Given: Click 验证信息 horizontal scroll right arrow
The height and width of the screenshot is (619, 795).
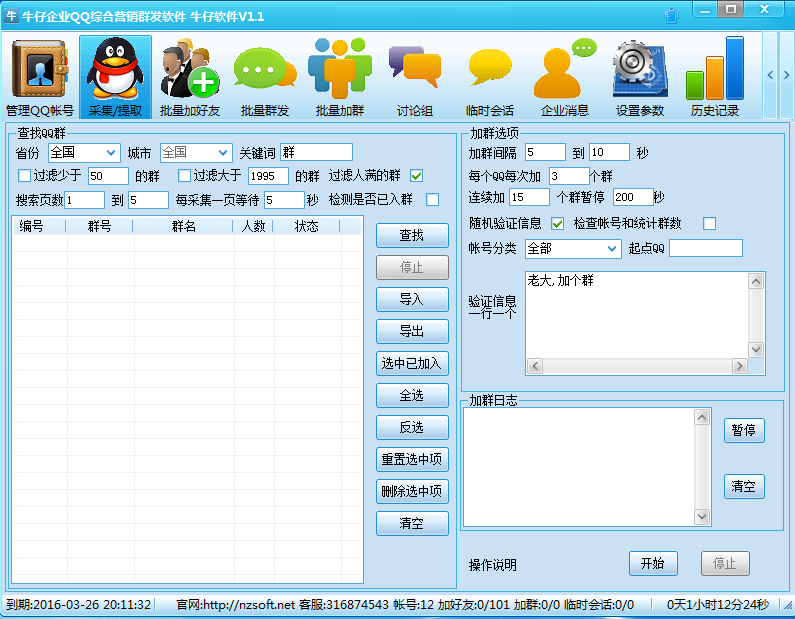Looking at the screenshot, I should point(740,366).
